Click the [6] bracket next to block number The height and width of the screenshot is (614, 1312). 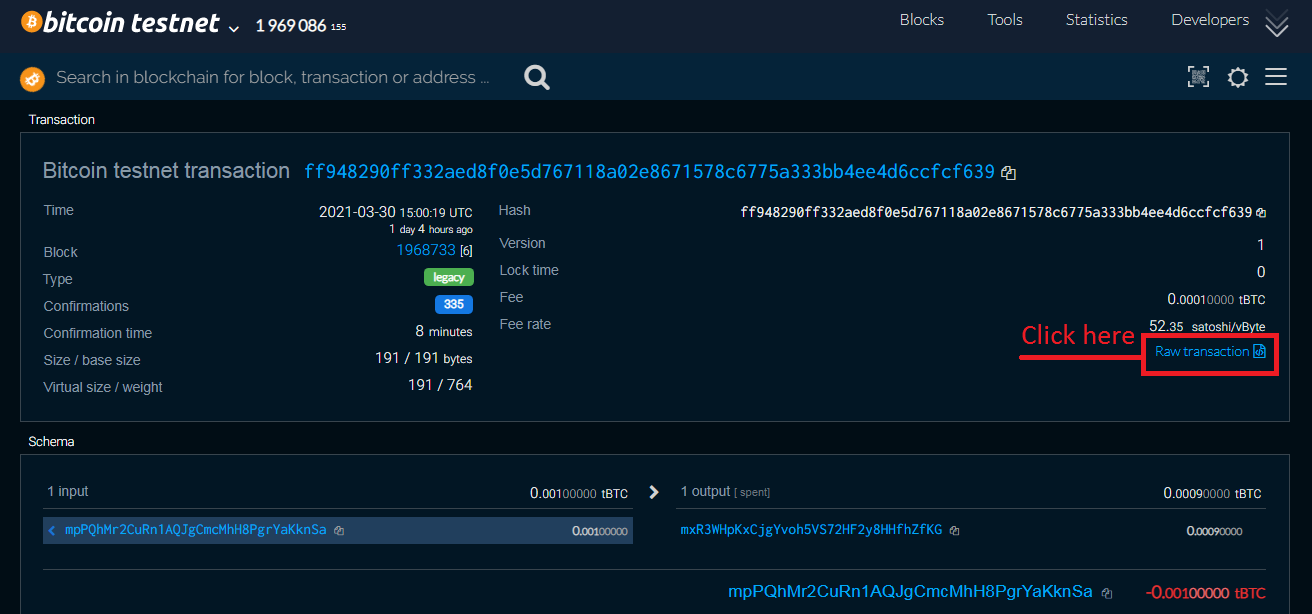coord(466,251)
